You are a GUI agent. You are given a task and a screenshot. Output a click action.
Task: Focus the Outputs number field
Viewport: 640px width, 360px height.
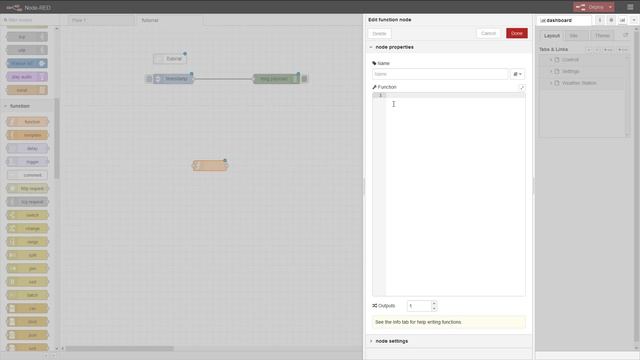tap(419, 306)
